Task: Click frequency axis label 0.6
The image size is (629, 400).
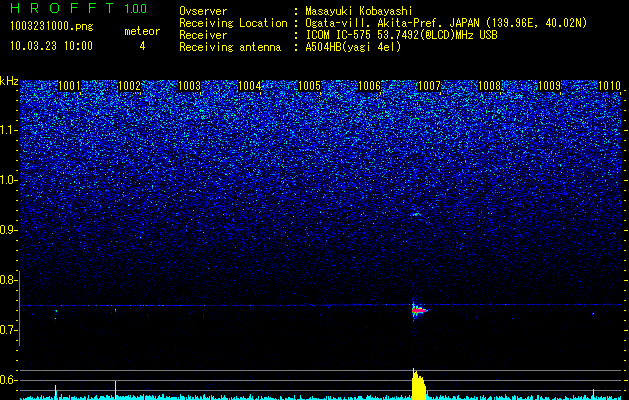Action: (9, 380)
